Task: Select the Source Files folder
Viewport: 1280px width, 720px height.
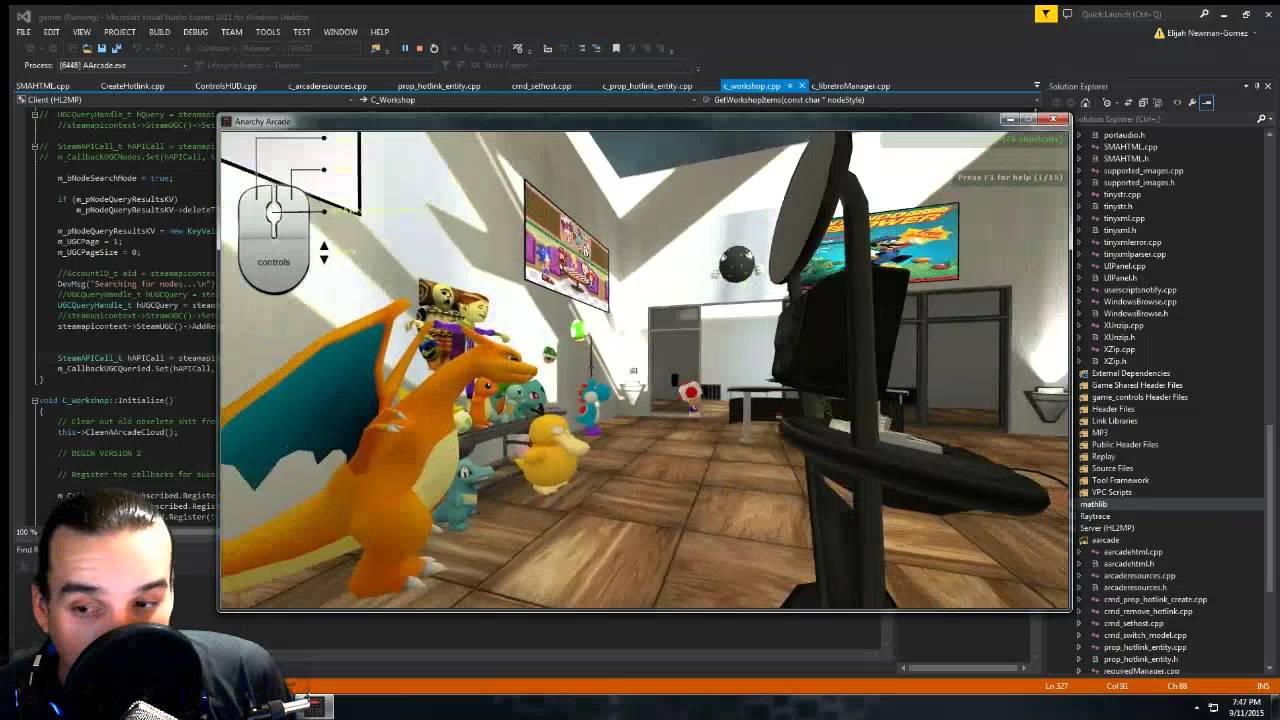Action: pos(1112,468)
